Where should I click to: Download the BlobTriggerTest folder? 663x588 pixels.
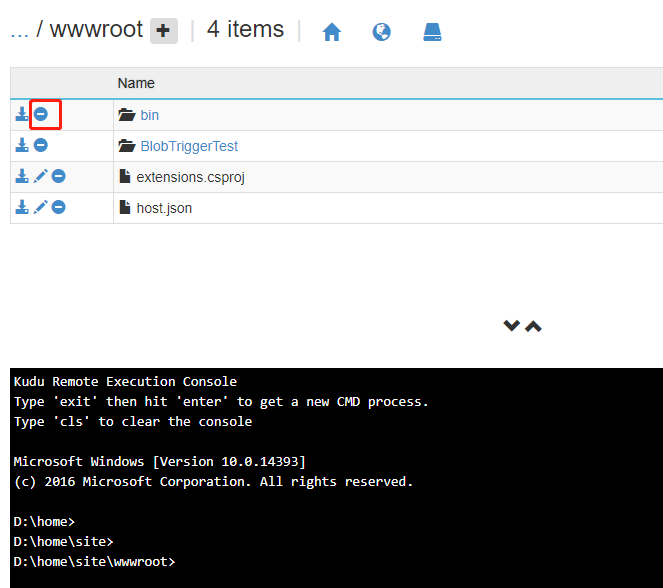click(x=22, y=146)
